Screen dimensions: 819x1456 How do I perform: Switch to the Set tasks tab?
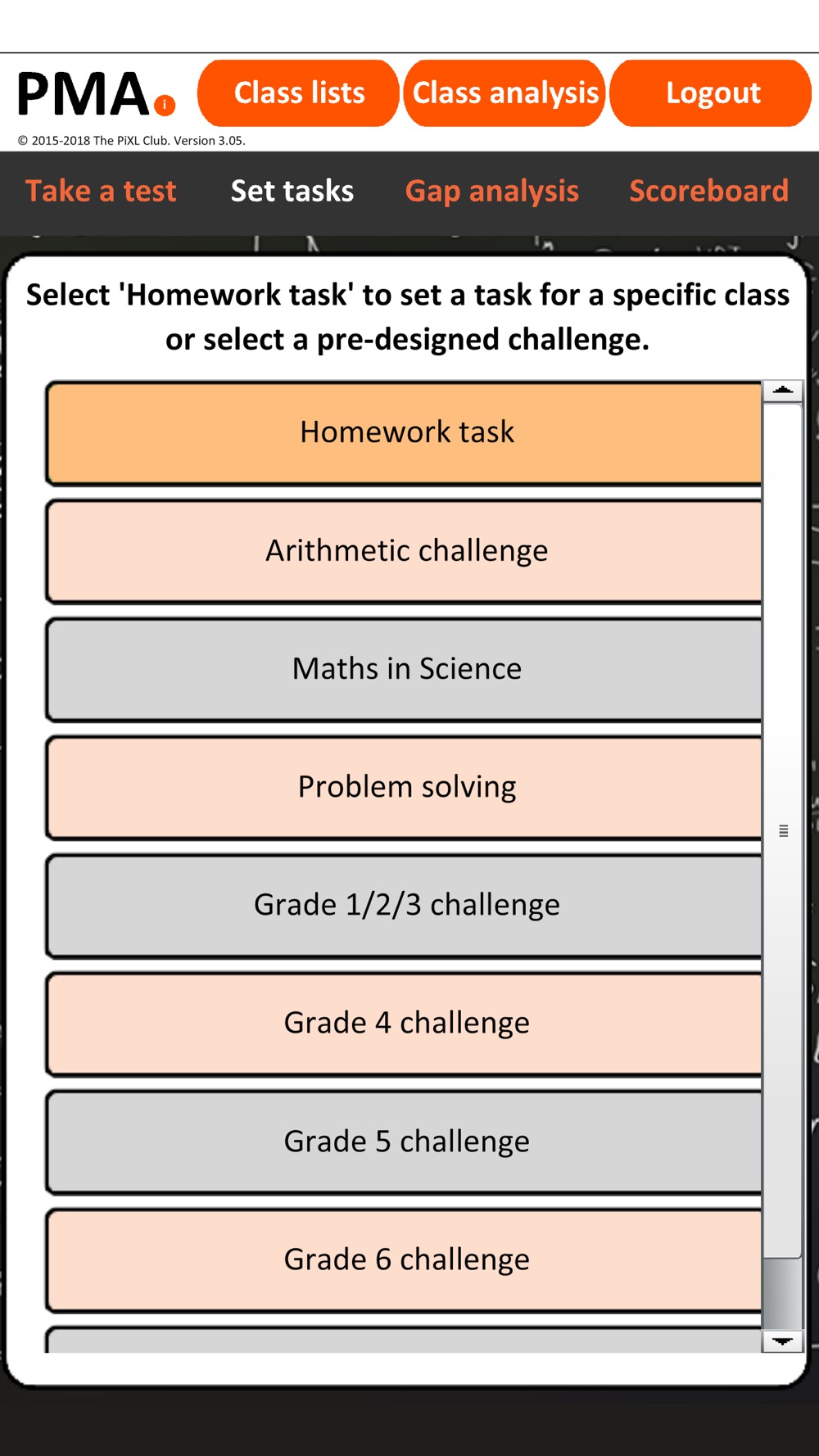click(292, 192)
